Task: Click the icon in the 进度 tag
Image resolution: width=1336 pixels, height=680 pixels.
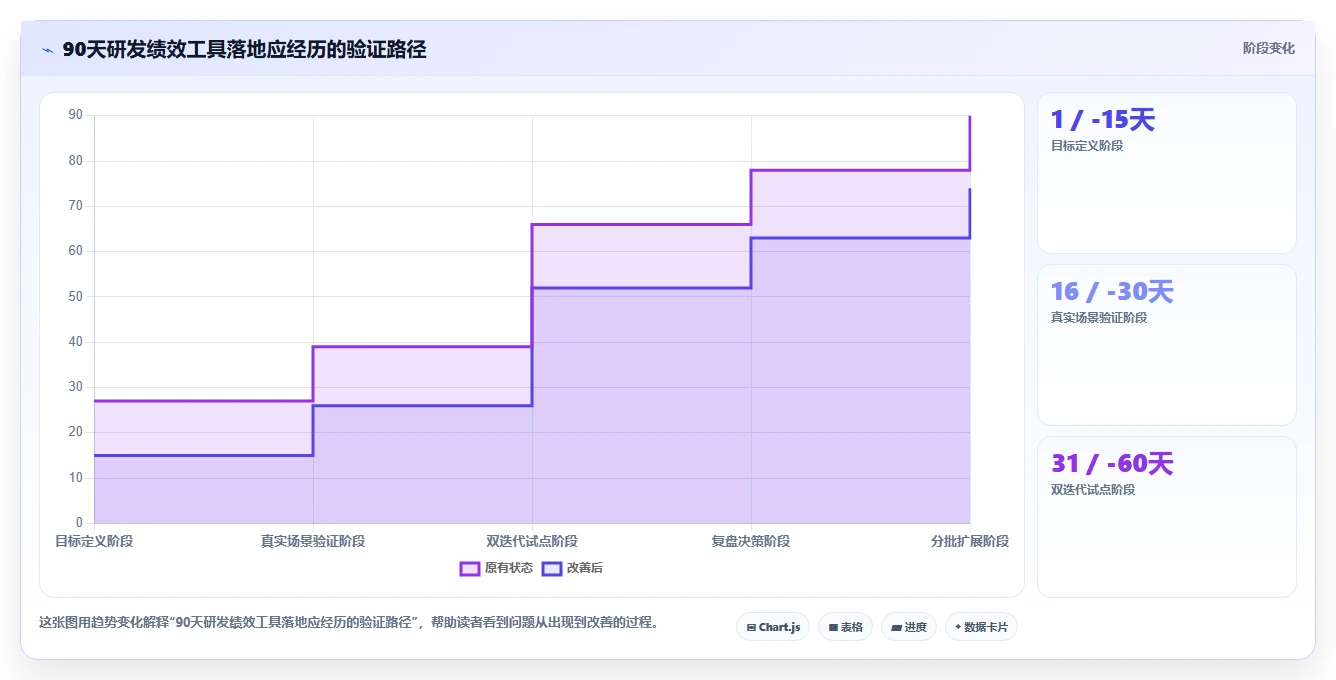Action: 896,628
